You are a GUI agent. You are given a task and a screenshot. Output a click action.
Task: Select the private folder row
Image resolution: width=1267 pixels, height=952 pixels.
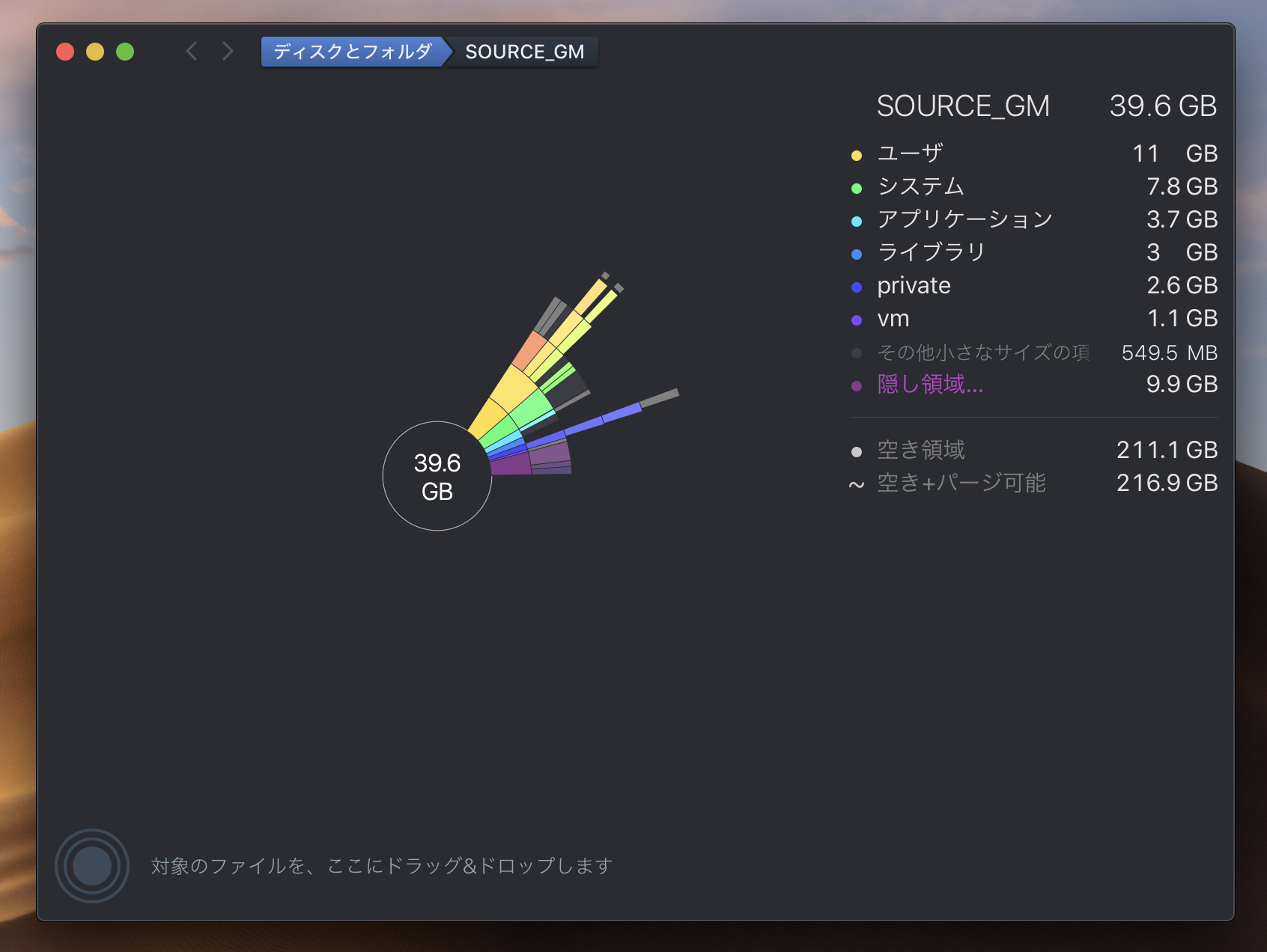tap(1034, 285)
